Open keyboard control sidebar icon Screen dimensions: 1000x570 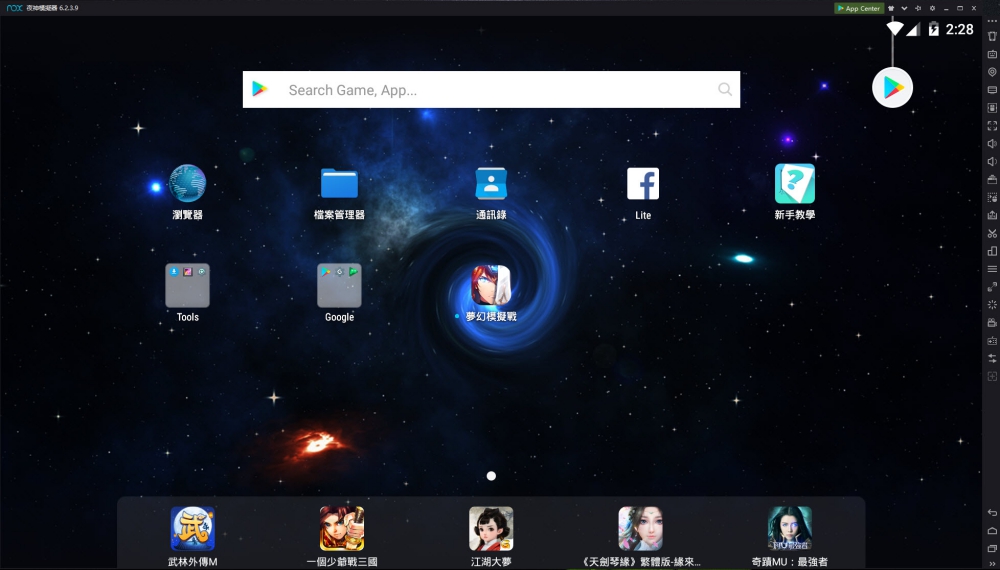click(992, 54)
